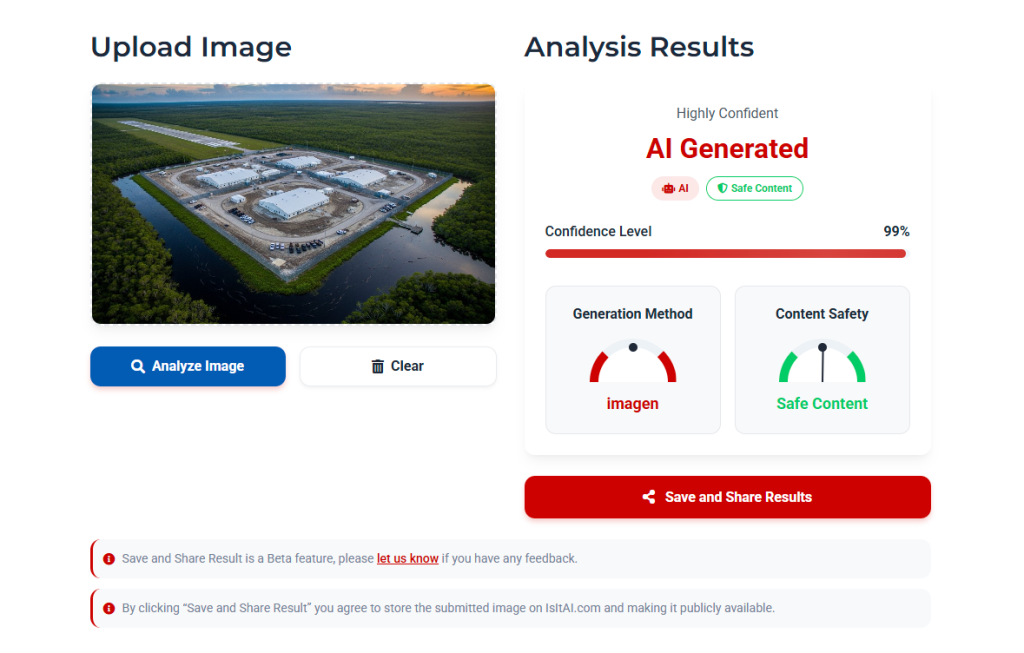Image resolution: width=1024 pixels, height=653 pixels.
Task: Click the magnifier icon in Analyze Image
Action: pyautogui.click(x=138, y=366)
